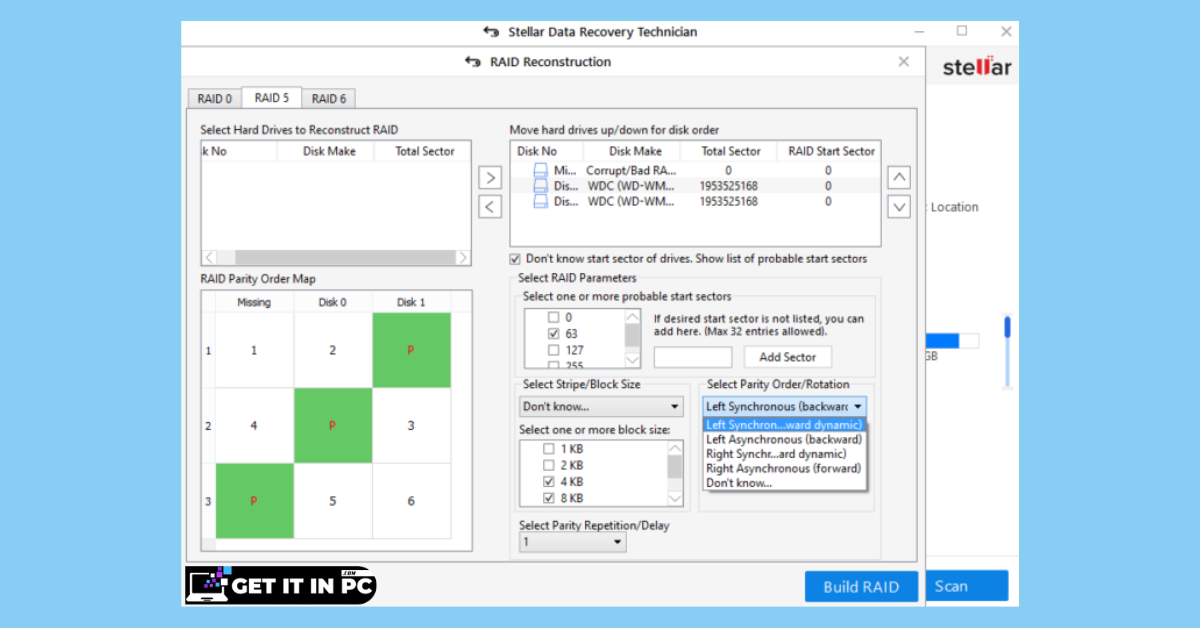Click the Scan button in main window

967,586
